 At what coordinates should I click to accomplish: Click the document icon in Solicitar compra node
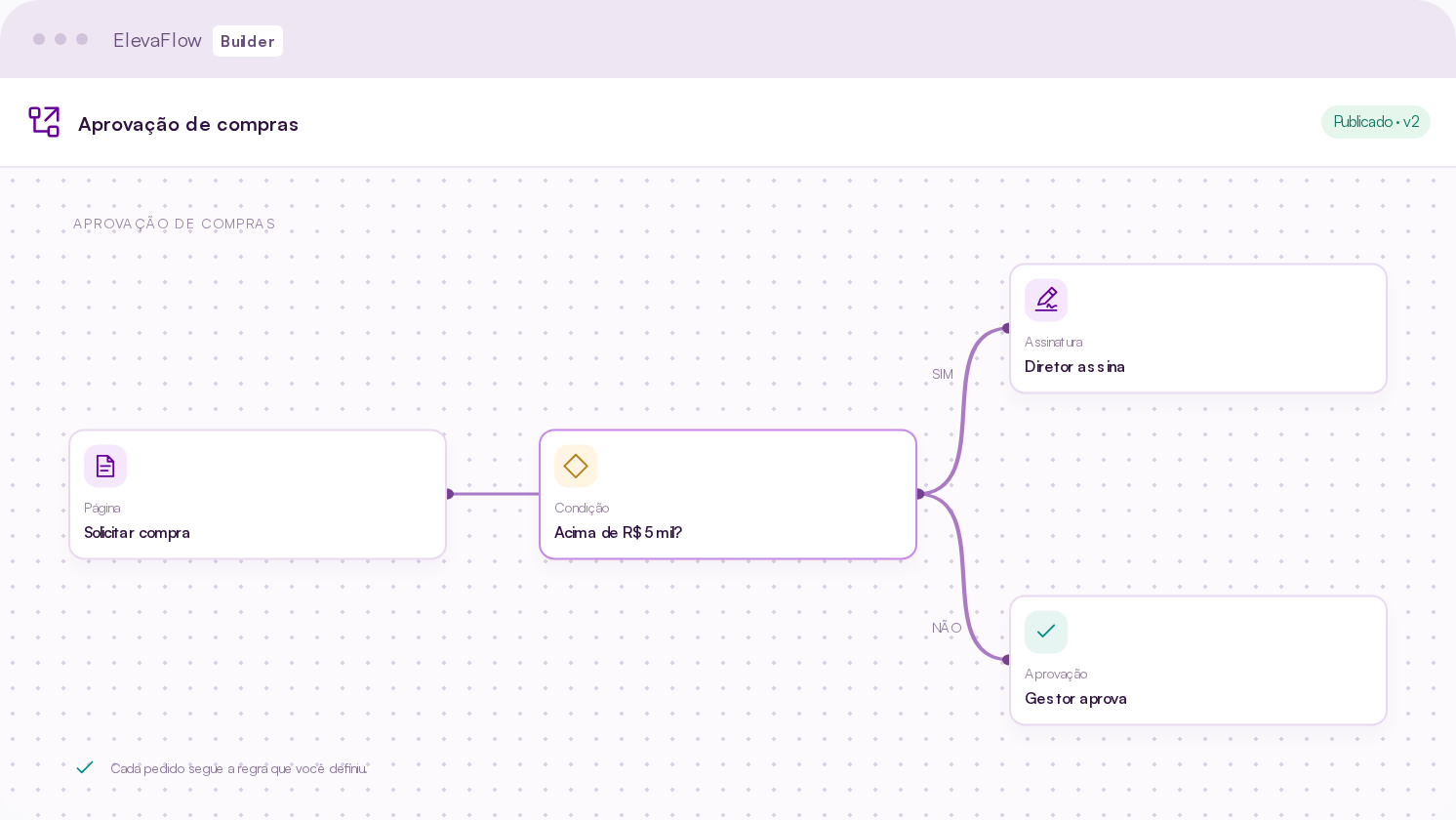105,466
